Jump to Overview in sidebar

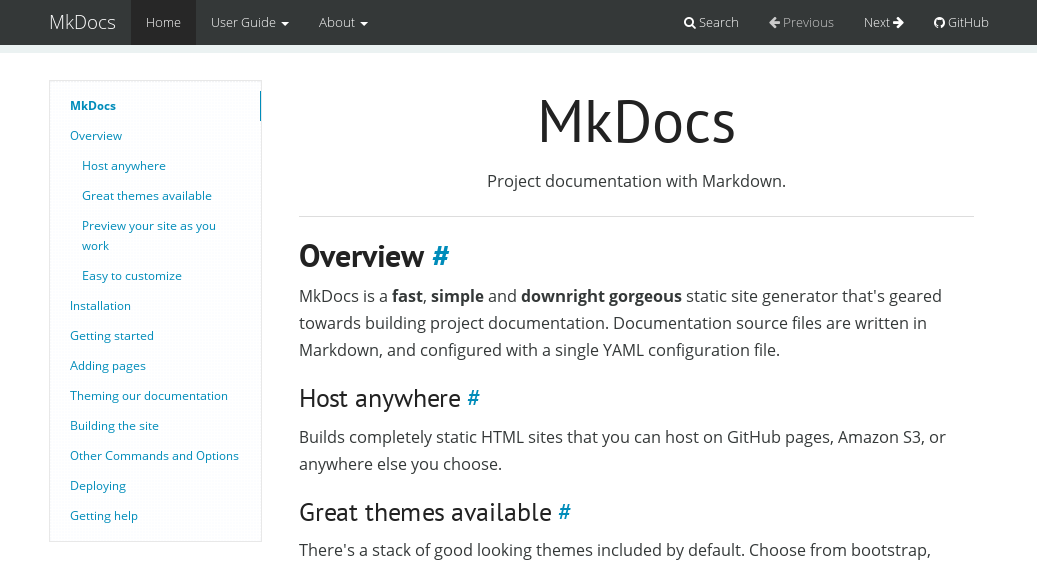pos(96,136)
